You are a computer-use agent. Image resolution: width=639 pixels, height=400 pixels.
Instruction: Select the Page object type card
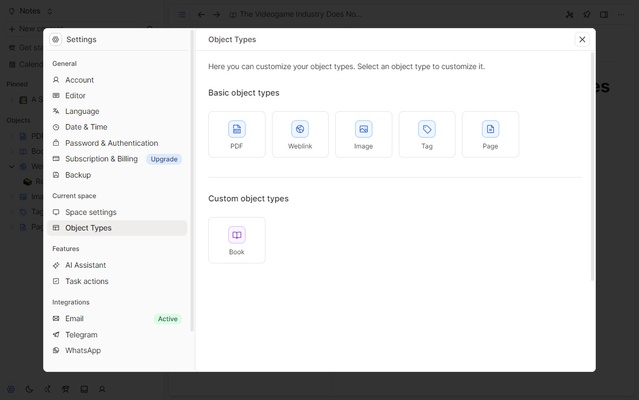click(x=490, y=134)
